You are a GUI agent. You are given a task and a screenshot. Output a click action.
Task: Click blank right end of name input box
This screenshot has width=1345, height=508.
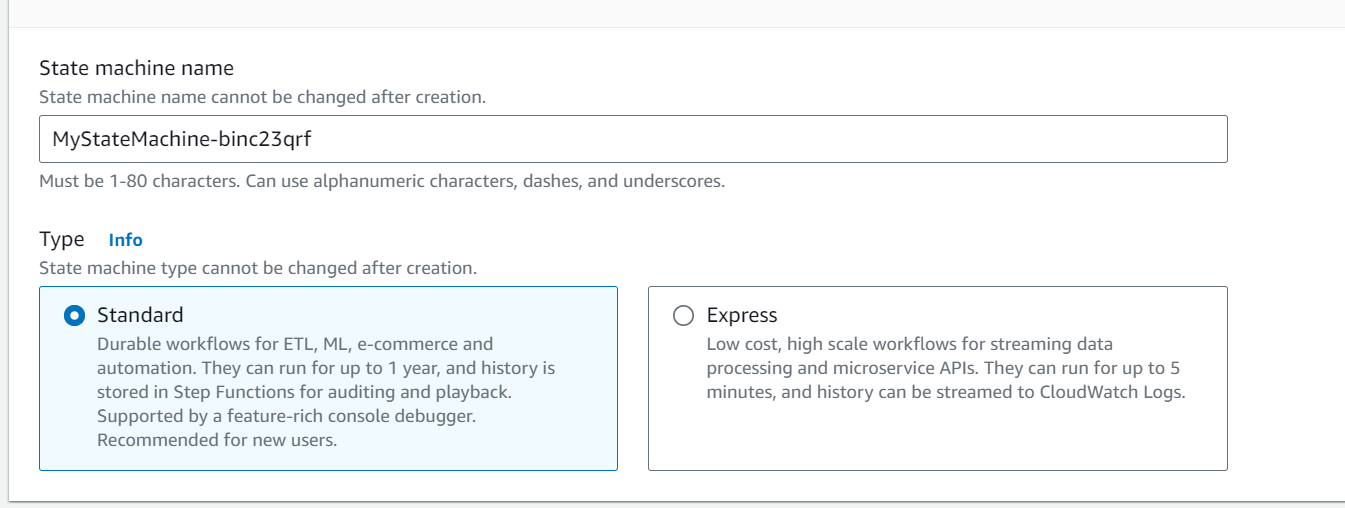1100,139
